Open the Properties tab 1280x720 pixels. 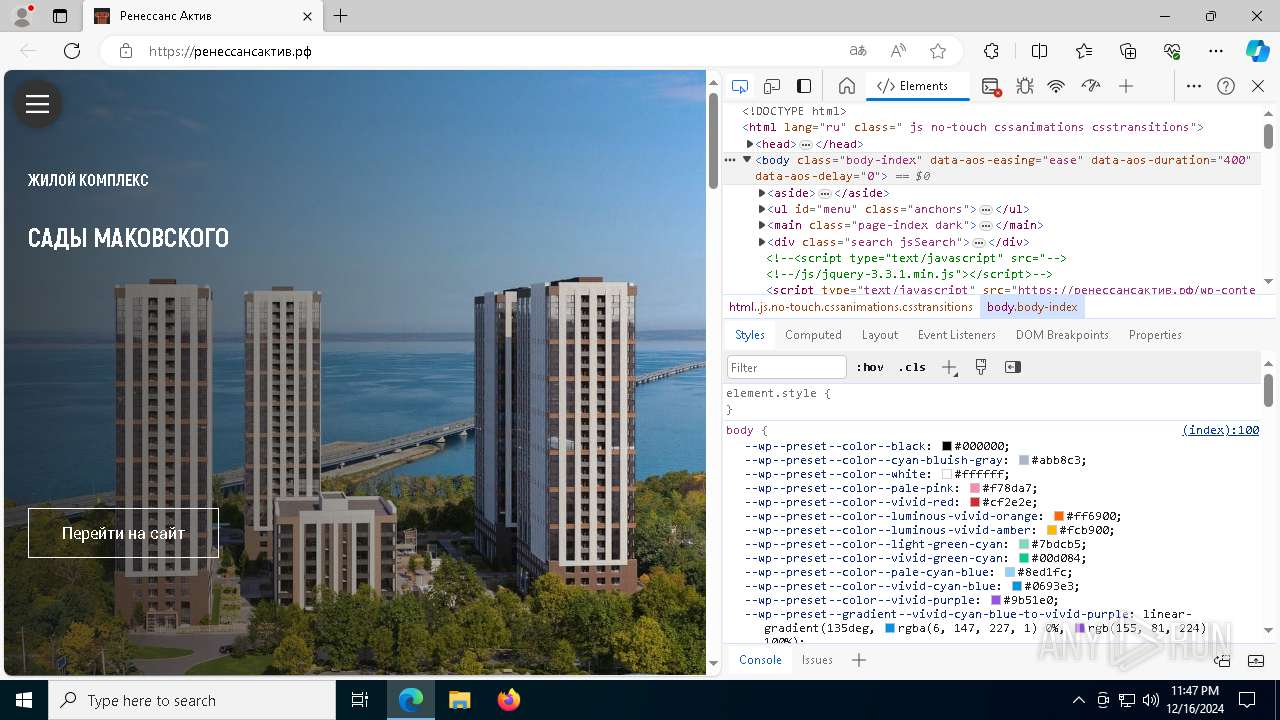(x=1155, y=335)
